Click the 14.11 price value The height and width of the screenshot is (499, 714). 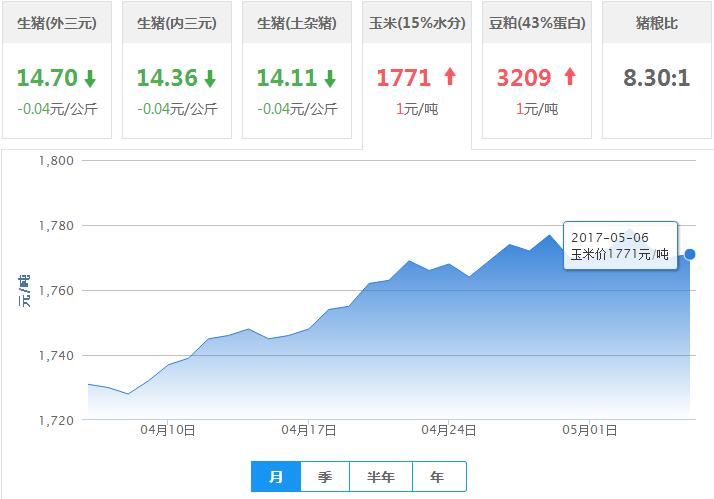[x=287, y=78]
